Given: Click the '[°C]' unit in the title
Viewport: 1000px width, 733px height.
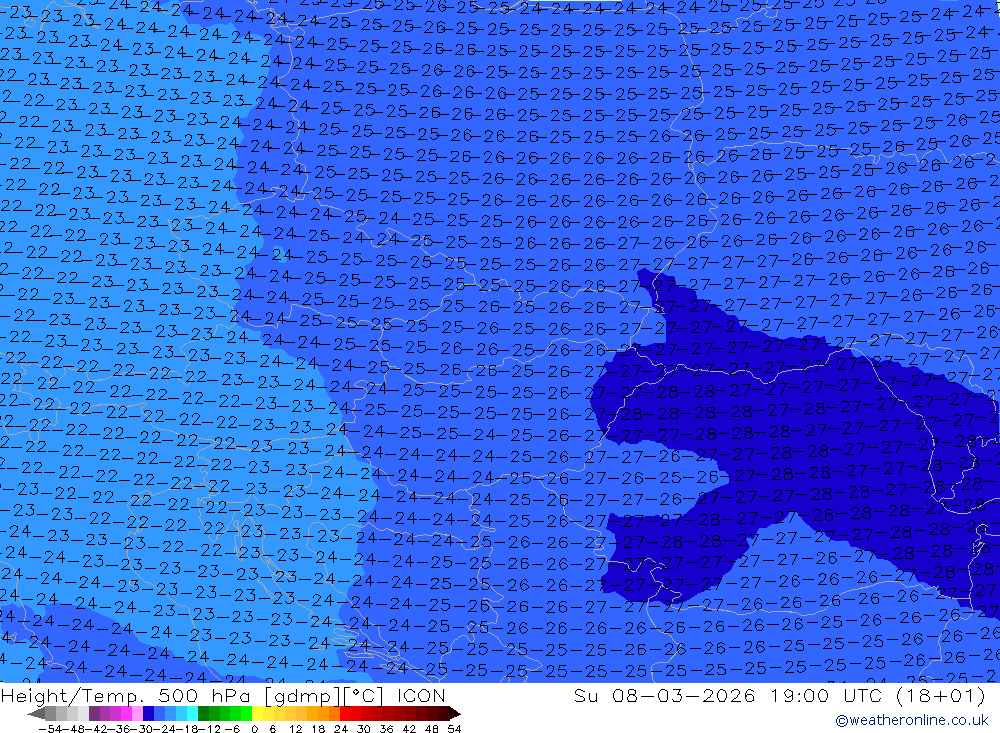Looking at the screenshot, I should click(x=364, y=696).
